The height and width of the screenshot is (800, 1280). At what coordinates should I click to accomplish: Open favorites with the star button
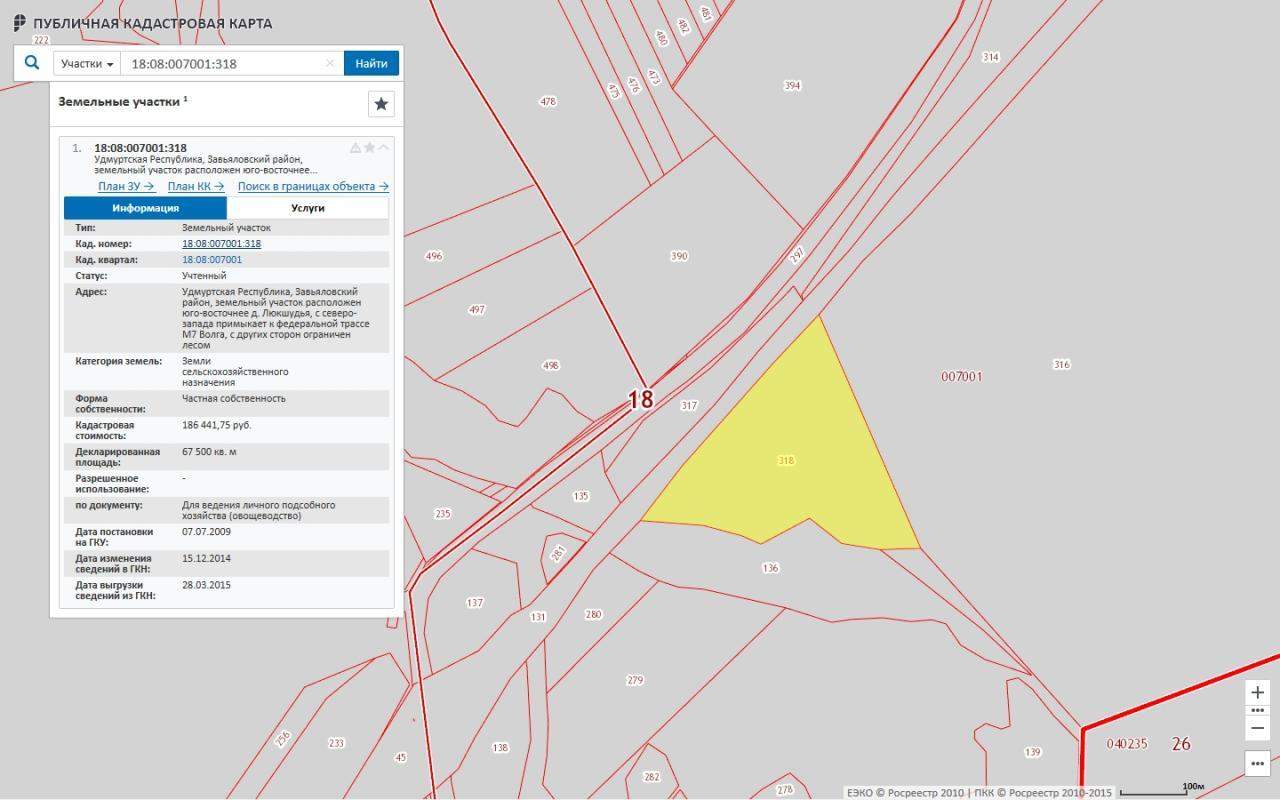click(x=381, y=104)
